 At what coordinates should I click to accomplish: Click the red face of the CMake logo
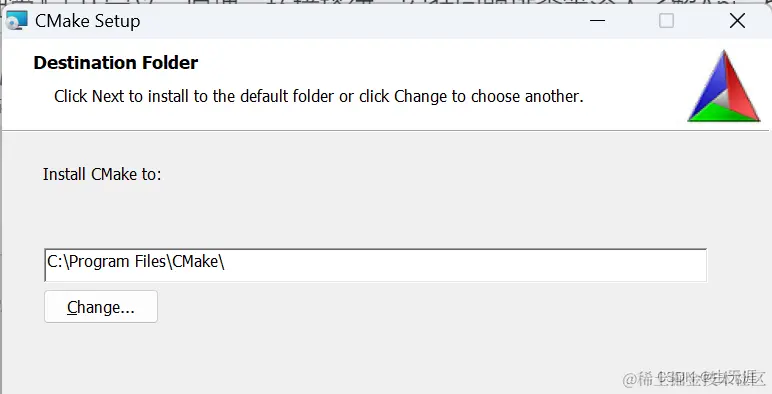[740, 86]
